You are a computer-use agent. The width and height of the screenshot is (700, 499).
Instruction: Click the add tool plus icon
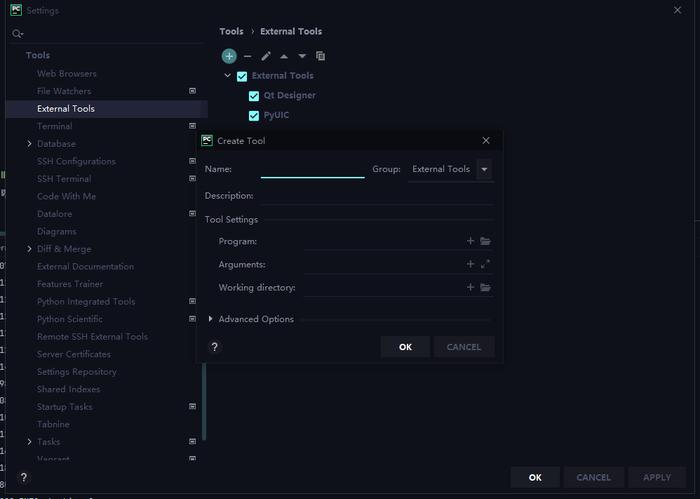(229, 56)
